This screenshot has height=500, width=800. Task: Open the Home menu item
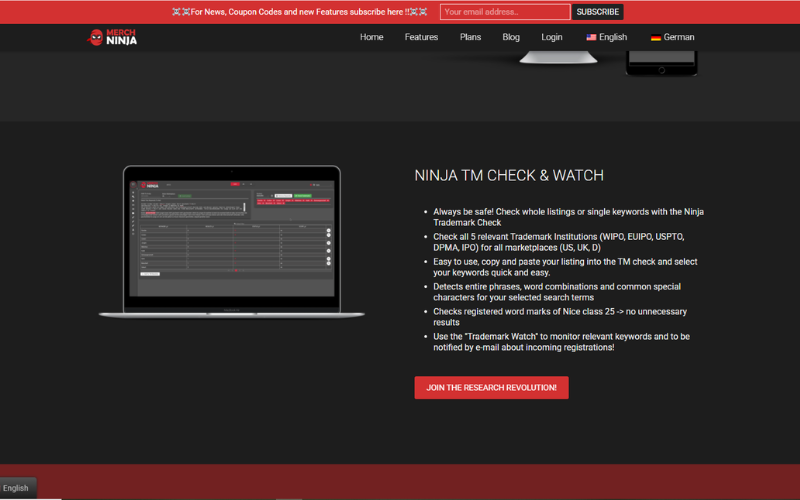click(x=371, y=37)
